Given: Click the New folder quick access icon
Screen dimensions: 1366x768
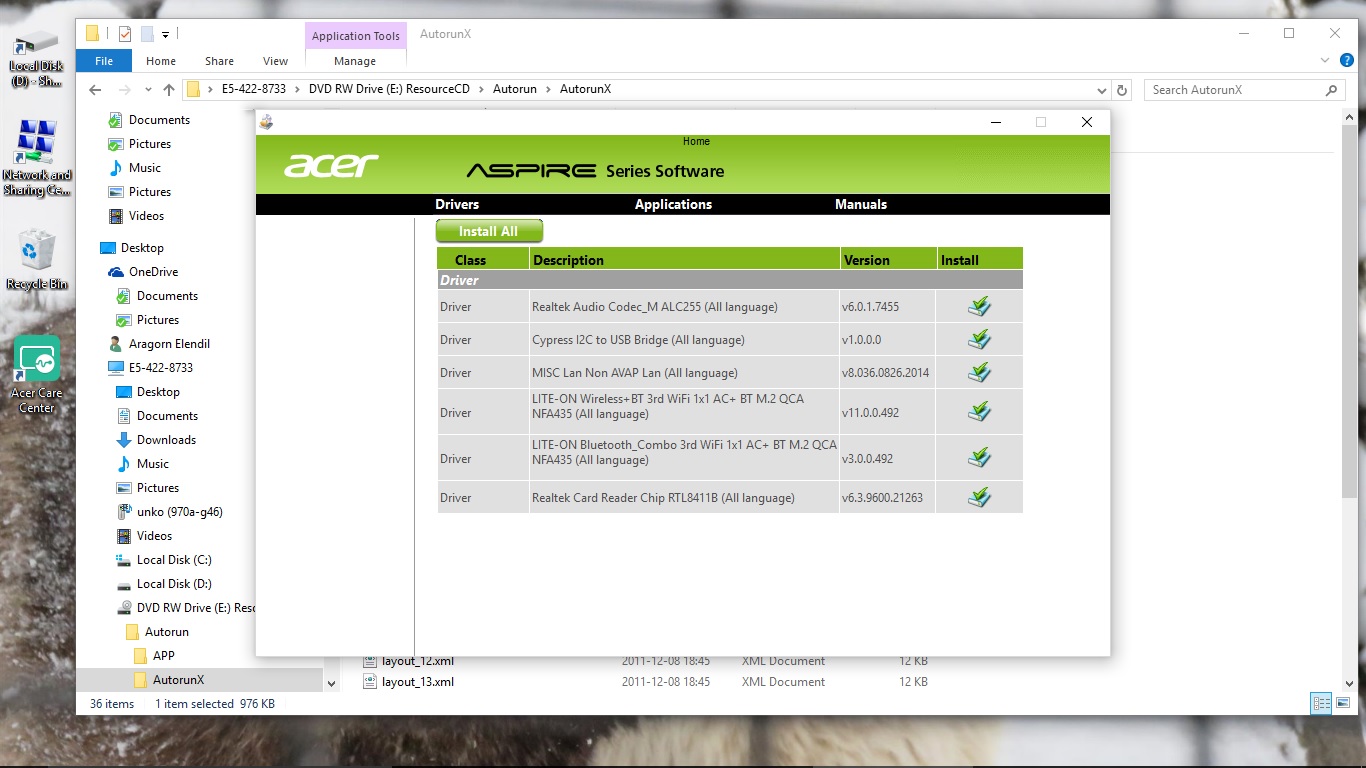Looking at the screenshot, I should point(147,34).
